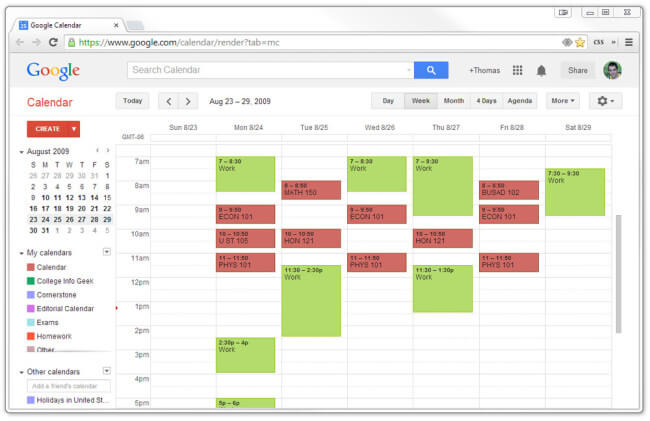Click the +Thomas link
The height and width of the screenshot is (421, 650).
[484, 70]
